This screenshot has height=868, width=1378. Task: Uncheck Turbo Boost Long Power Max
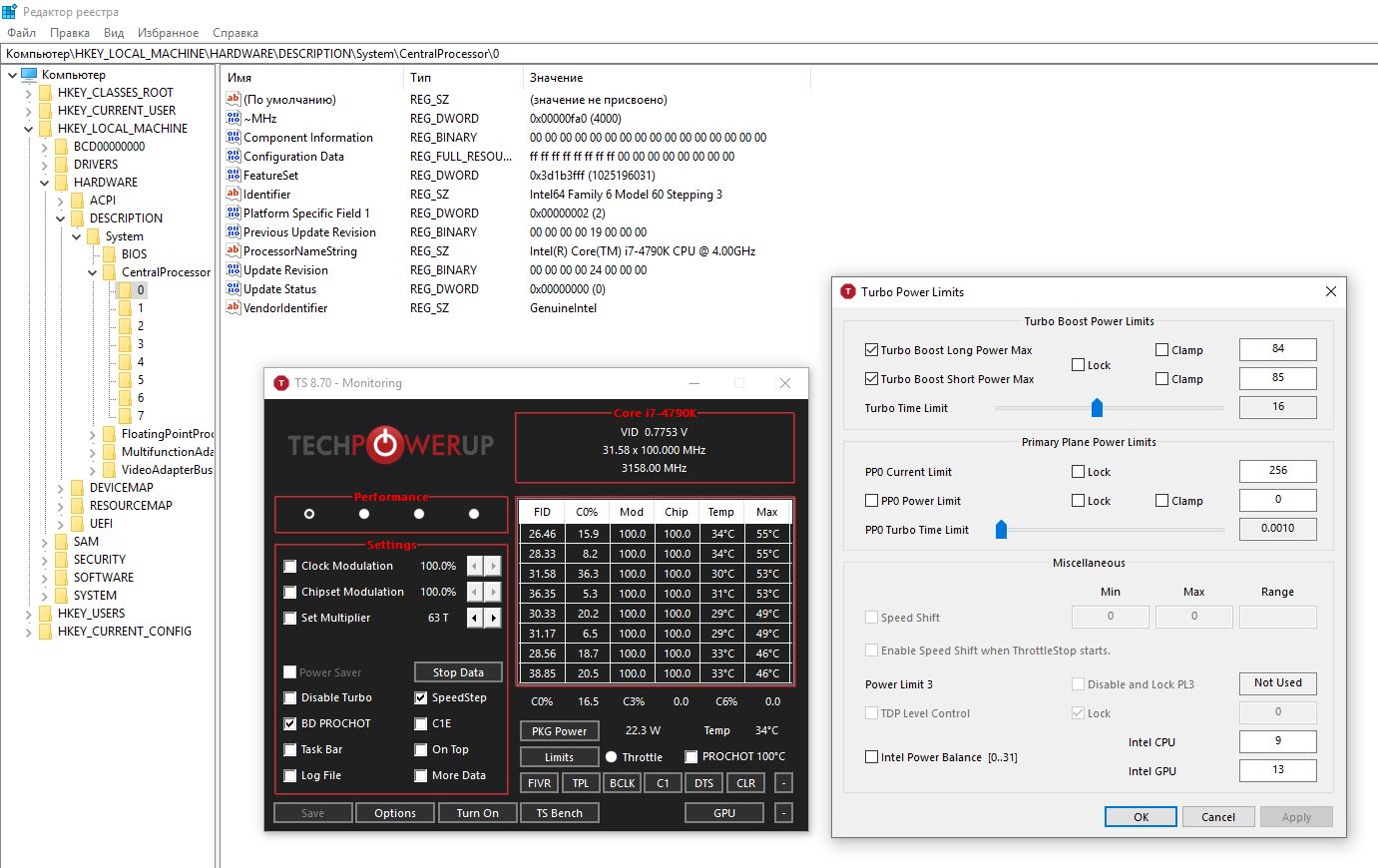click(x=871, y=350)
